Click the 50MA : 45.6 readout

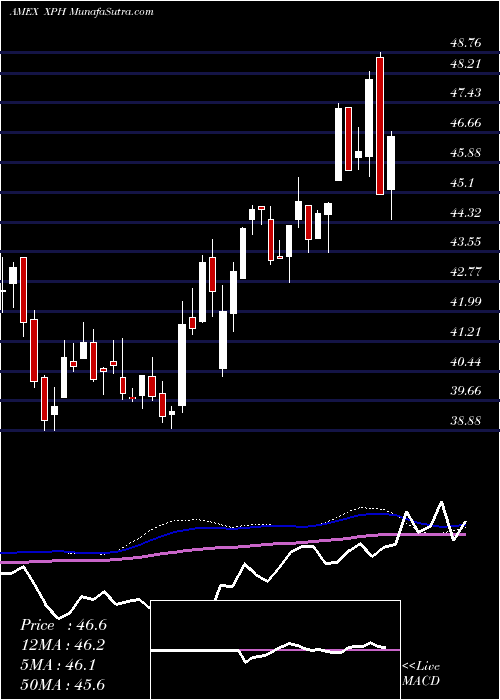click(x=63, y=684)
